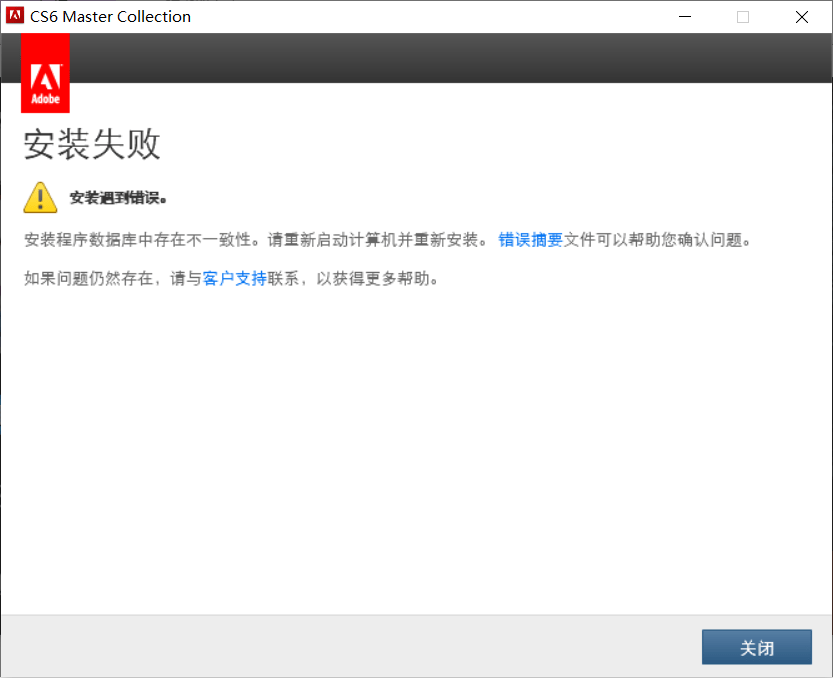
Task: Click the exclamation mark inside the warning symbol
Action: [x=39, y=194]
